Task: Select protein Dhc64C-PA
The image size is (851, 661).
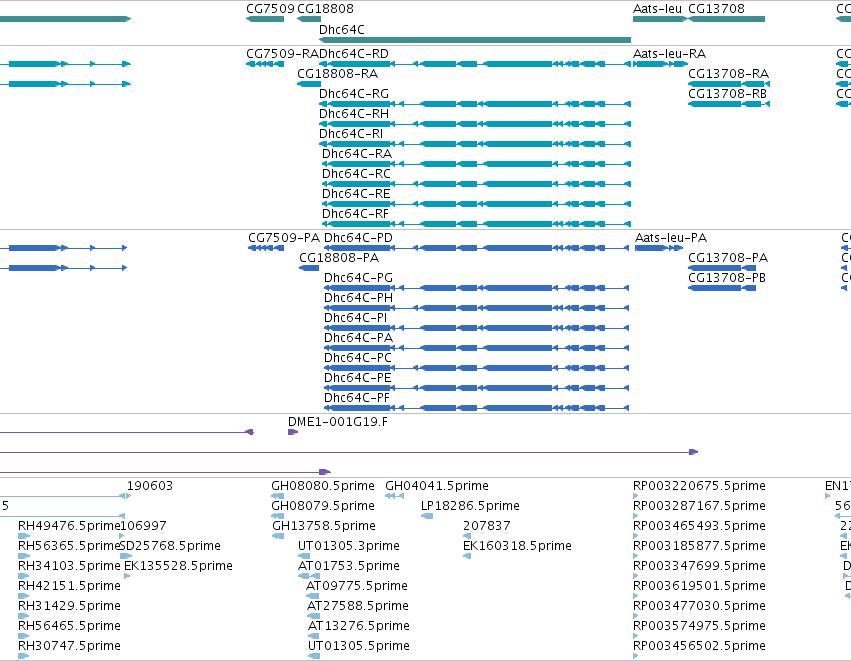Action: click(358, 338)
